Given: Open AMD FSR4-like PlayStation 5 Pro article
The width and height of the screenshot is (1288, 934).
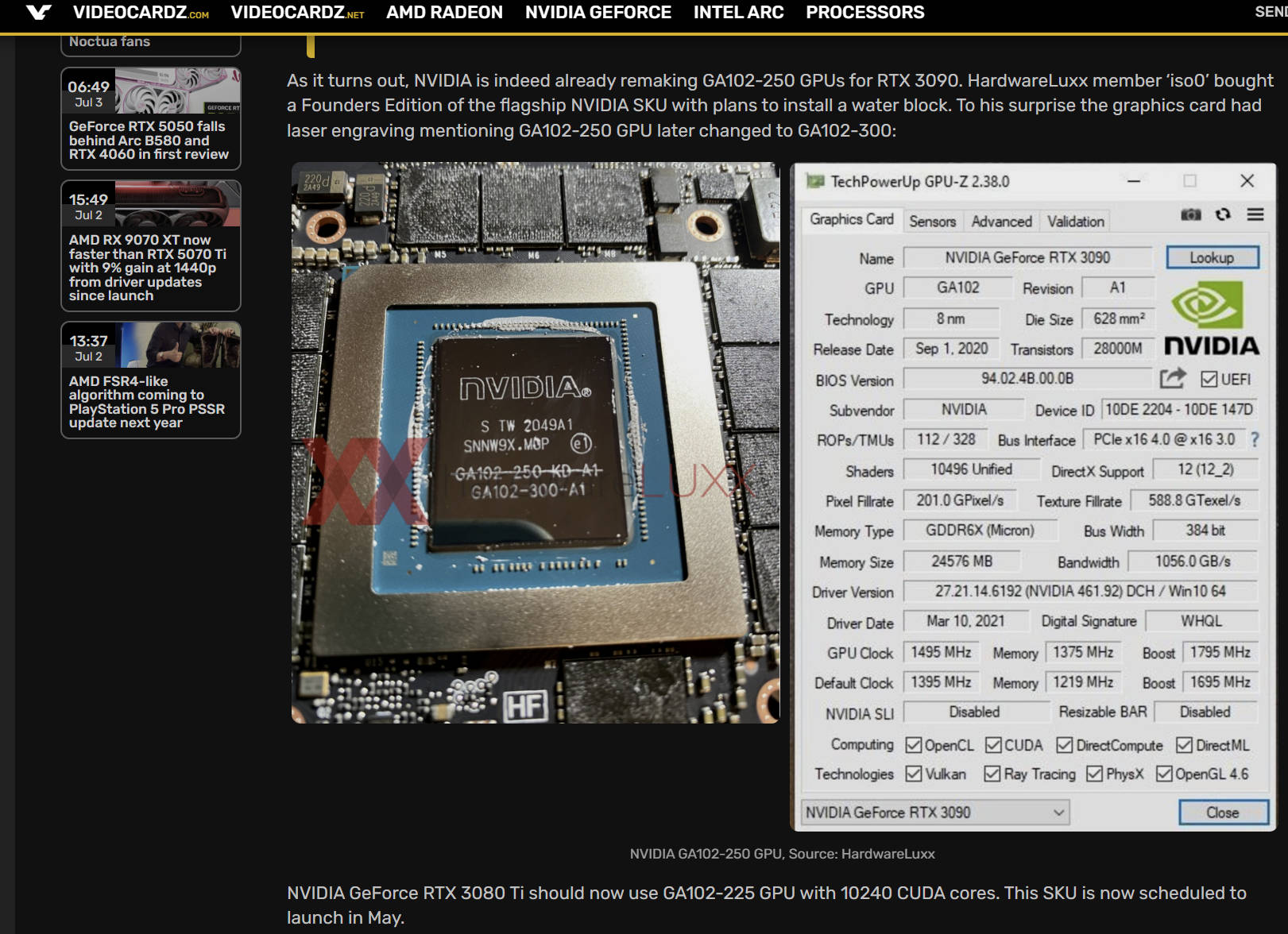Looking at the screenshot, I should tap(147, 402).
